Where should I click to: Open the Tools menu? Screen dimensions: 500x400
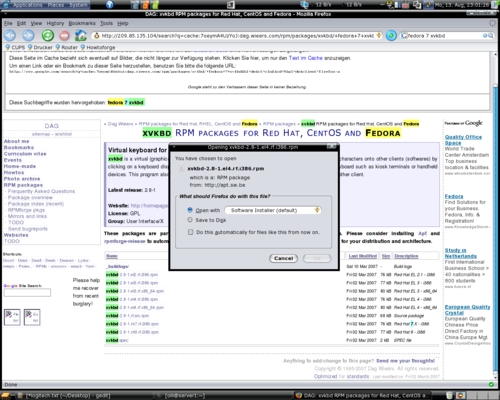(106, 23)
